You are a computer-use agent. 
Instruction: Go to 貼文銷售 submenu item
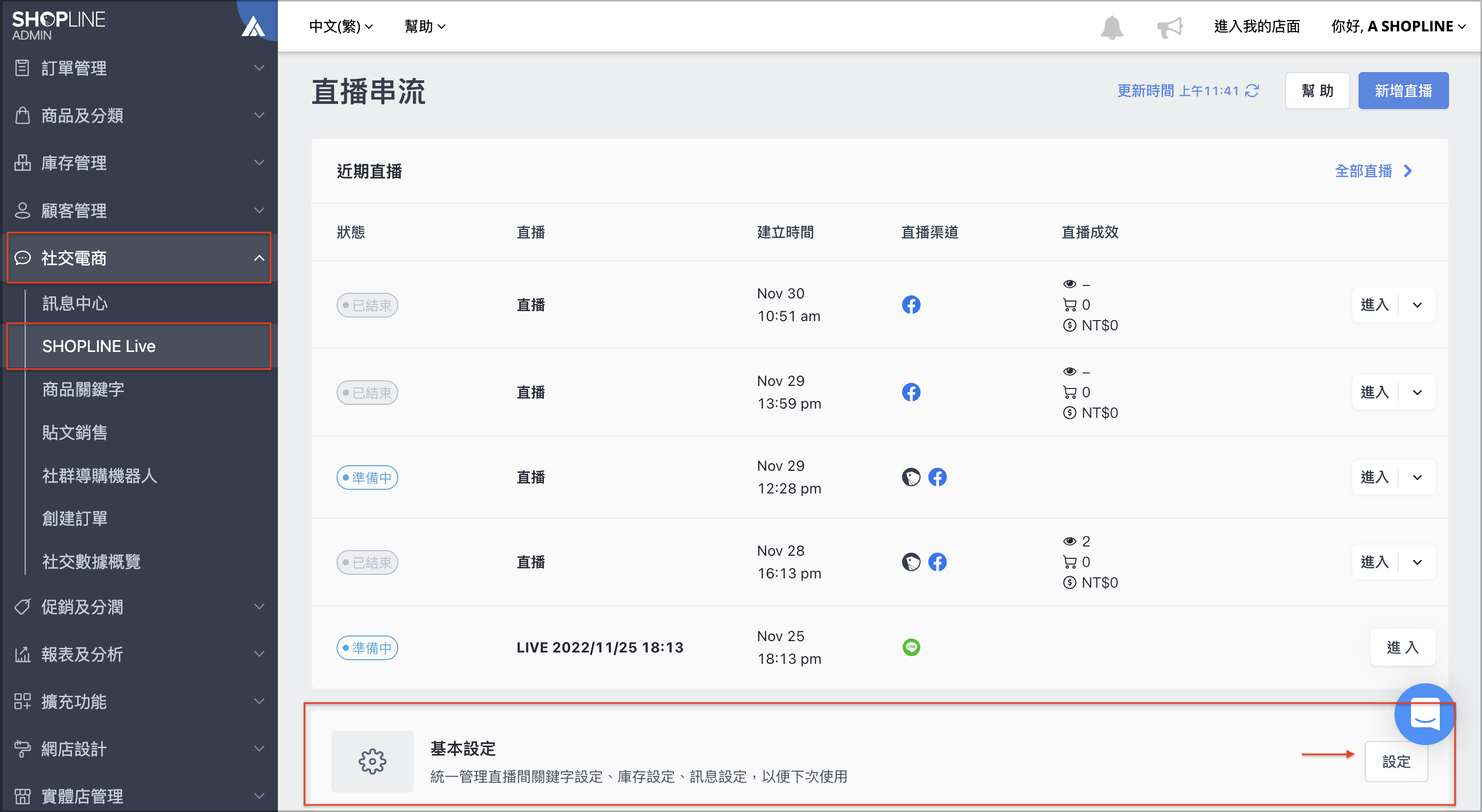point(75,432)
